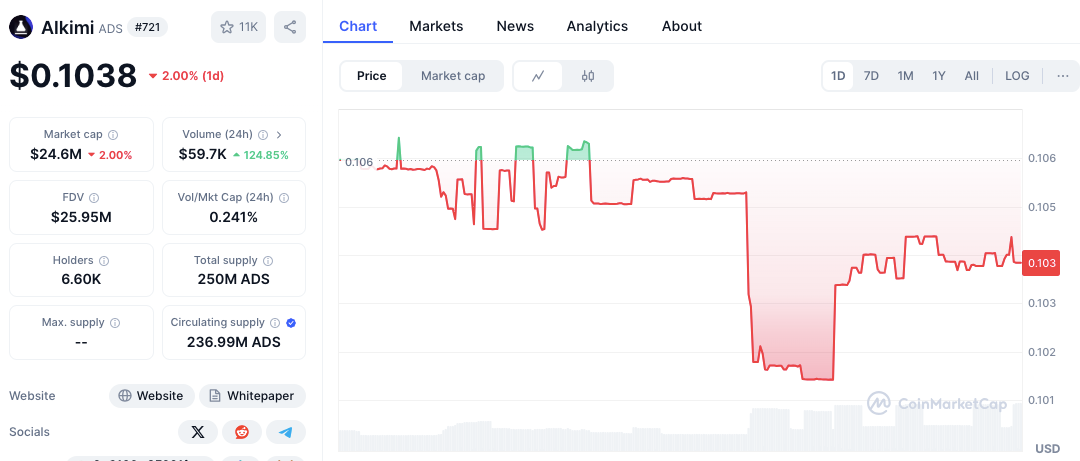Select the Market cap chart toggle

pyautogui.click(x=453, y=76)
